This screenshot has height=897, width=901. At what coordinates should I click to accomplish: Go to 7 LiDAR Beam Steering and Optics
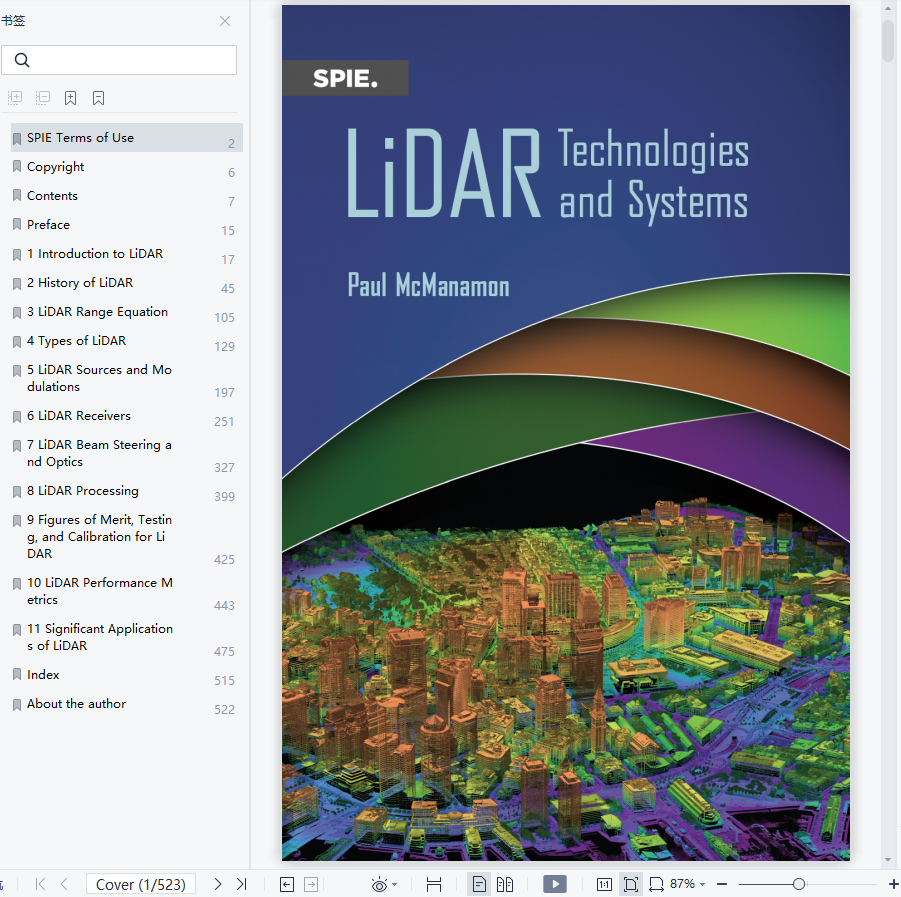(x=127, y=453)
